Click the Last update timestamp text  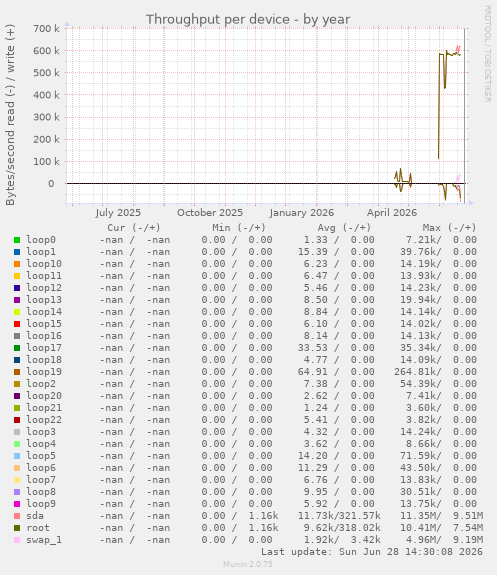[372, 552]
